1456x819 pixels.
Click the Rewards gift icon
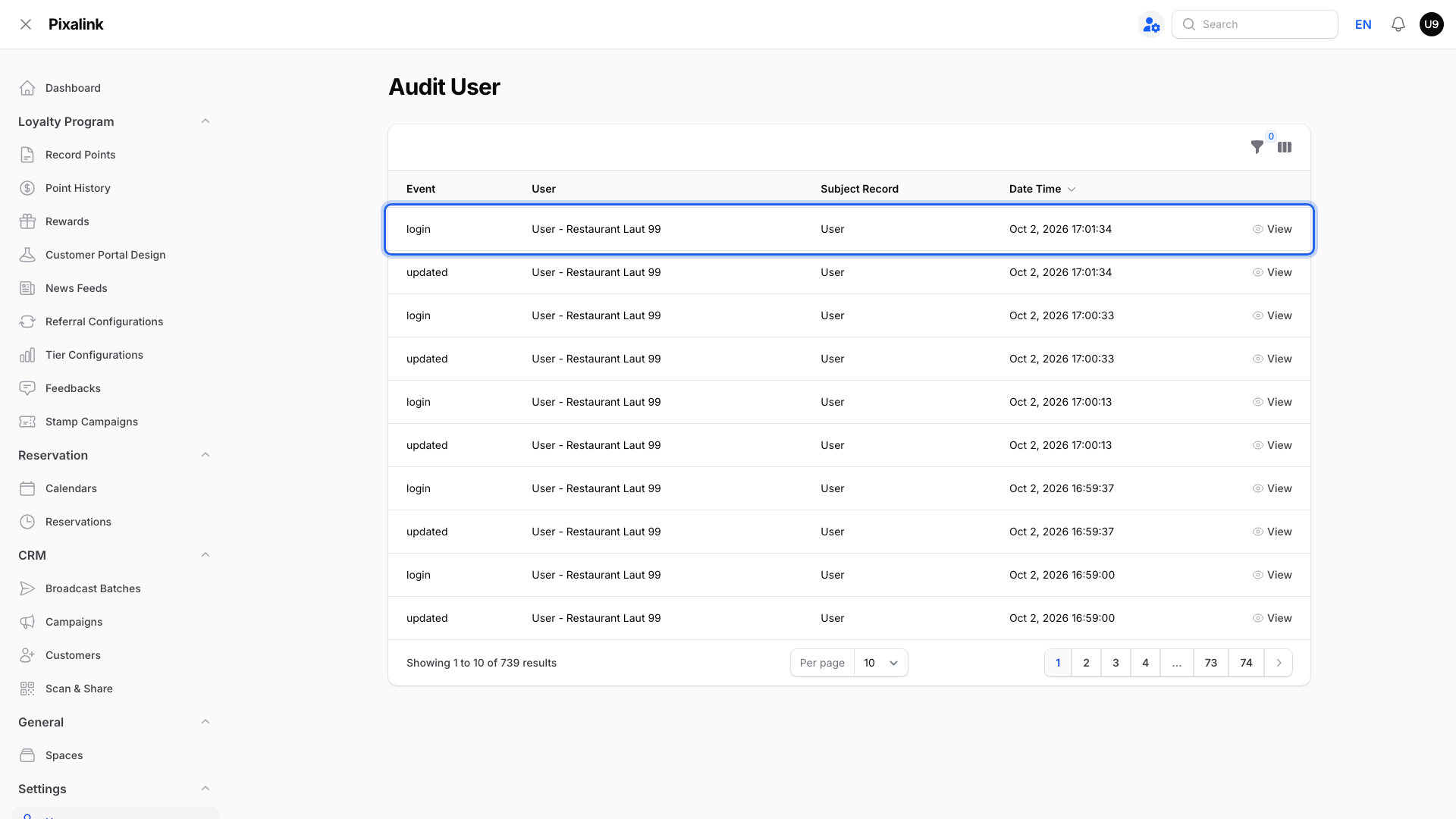pyautogui.click(x=27, y=221)
